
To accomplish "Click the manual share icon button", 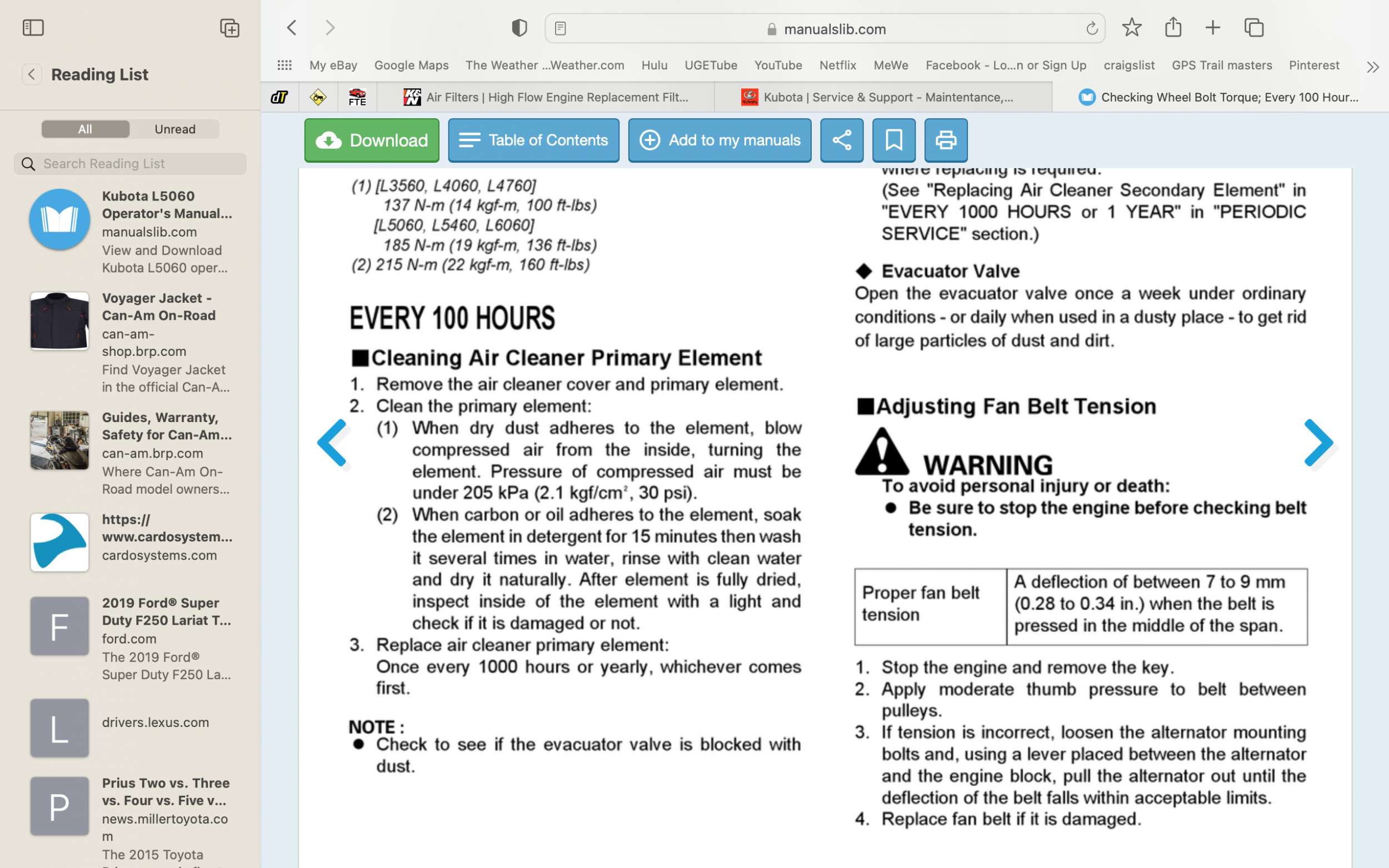I will (x=842, y=140).
